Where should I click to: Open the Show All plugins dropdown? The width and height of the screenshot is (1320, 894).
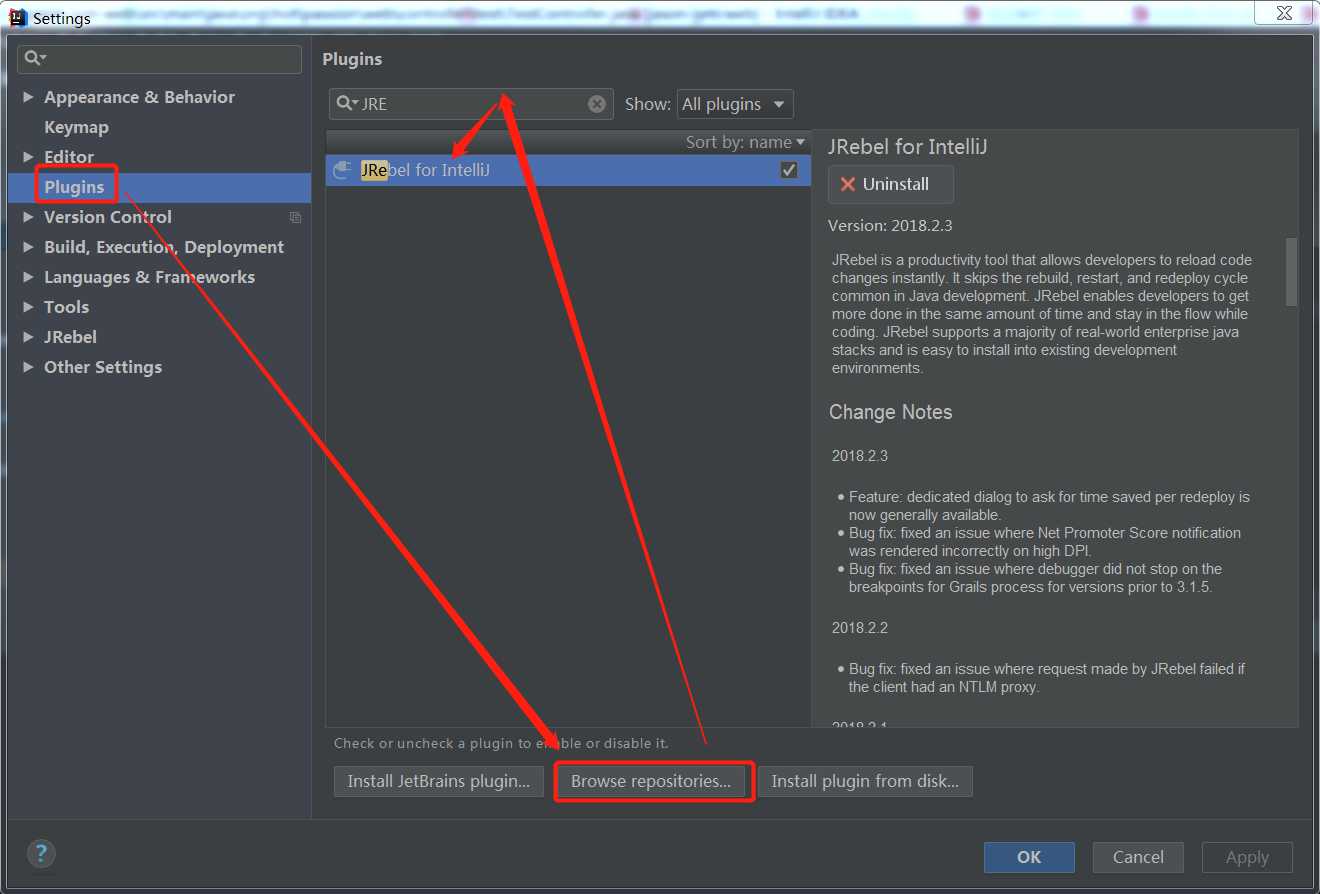735,104
